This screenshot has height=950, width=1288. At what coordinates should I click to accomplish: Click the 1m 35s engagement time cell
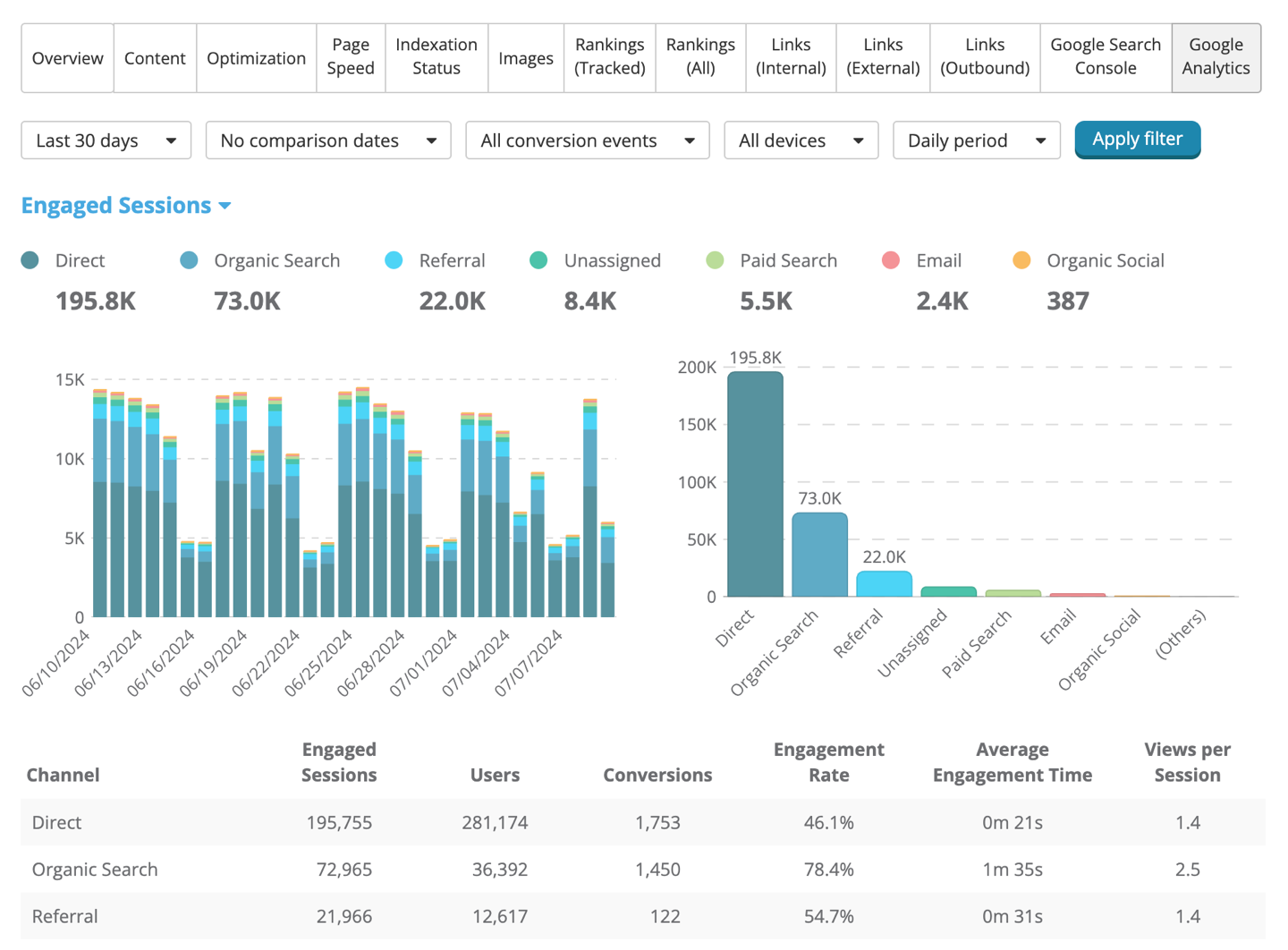[x=1013, y=869]
